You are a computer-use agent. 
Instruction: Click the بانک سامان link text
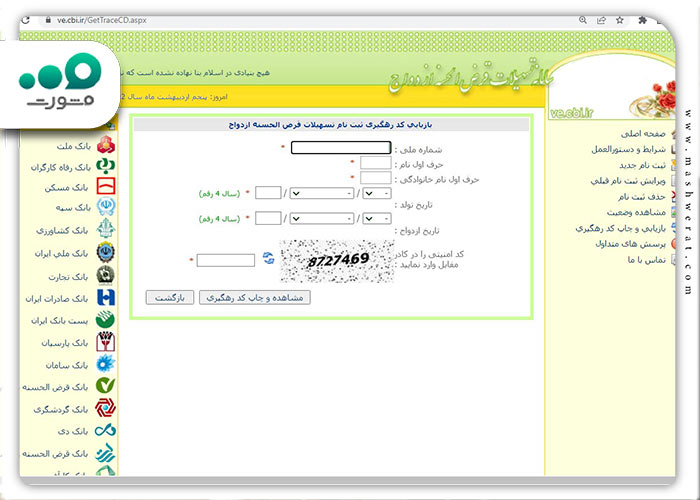point(67,365)
